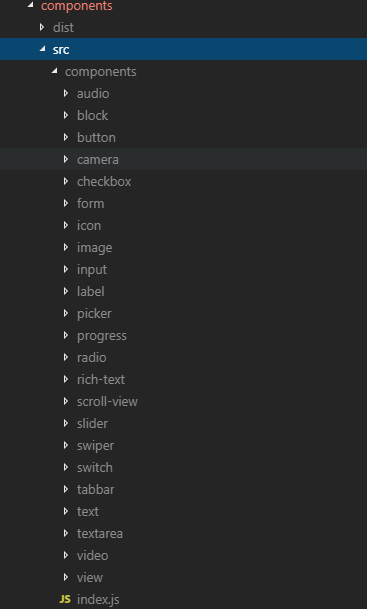
Task: Expand the radio folder arrow
Action: pos(66,357)
